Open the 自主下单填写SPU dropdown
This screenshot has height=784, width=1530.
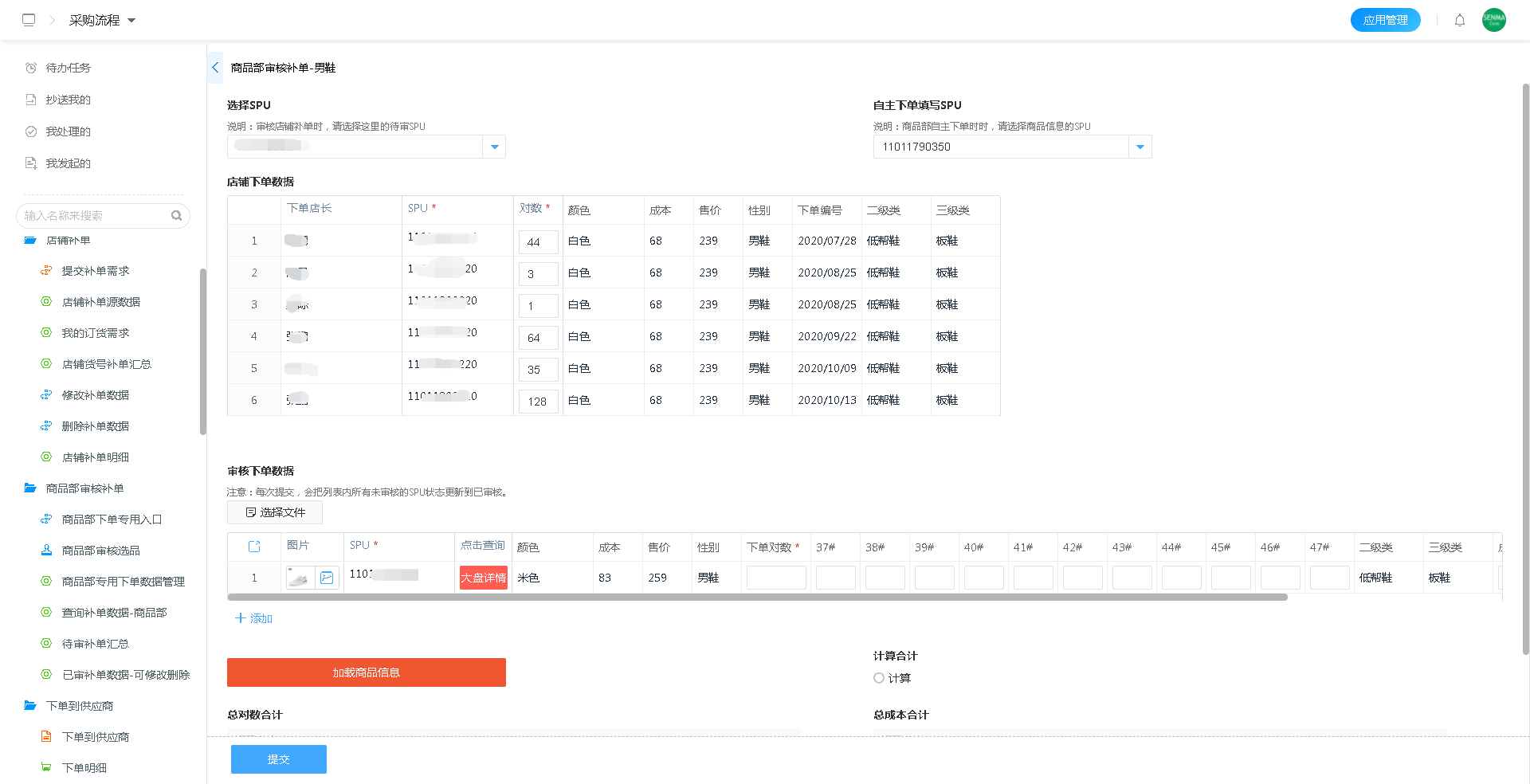(1140, 147)
